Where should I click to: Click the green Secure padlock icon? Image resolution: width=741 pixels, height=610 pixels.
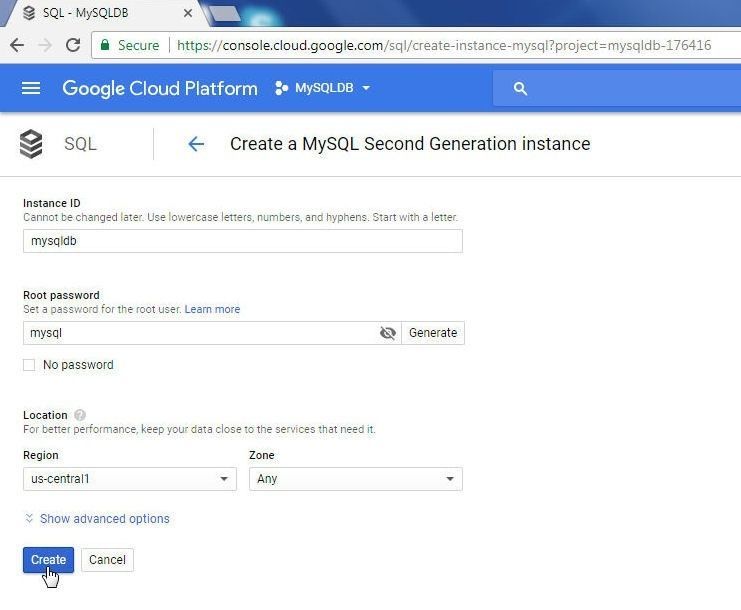pos(105,45)
